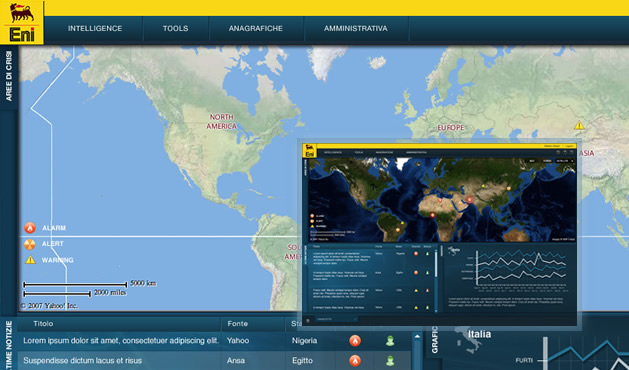Click the WARNING legend label
This screenshot has width=629, height=370.
tap(57, 260)
